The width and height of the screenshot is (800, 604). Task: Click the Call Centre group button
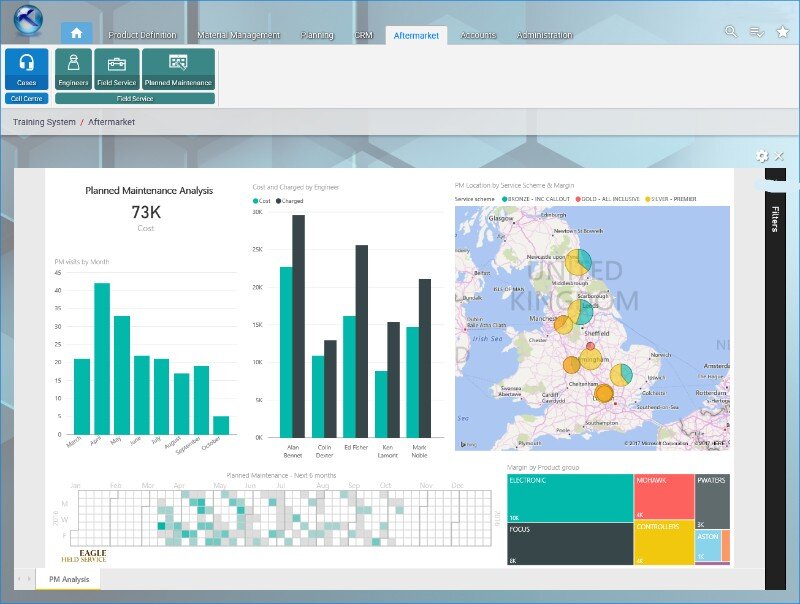pos(26,99)
